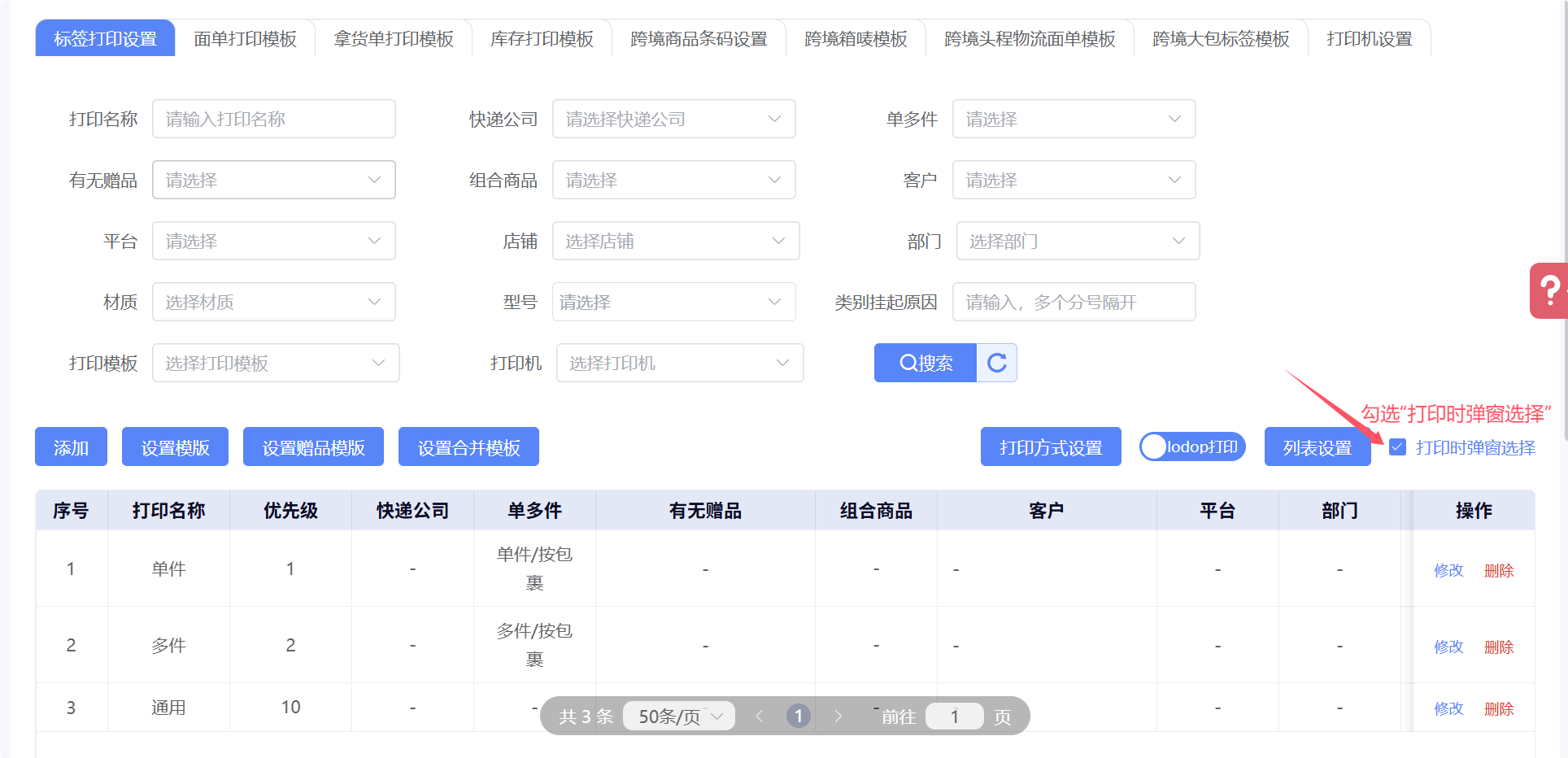Open the 50条/页 page size selector

[x=679, y=717]
